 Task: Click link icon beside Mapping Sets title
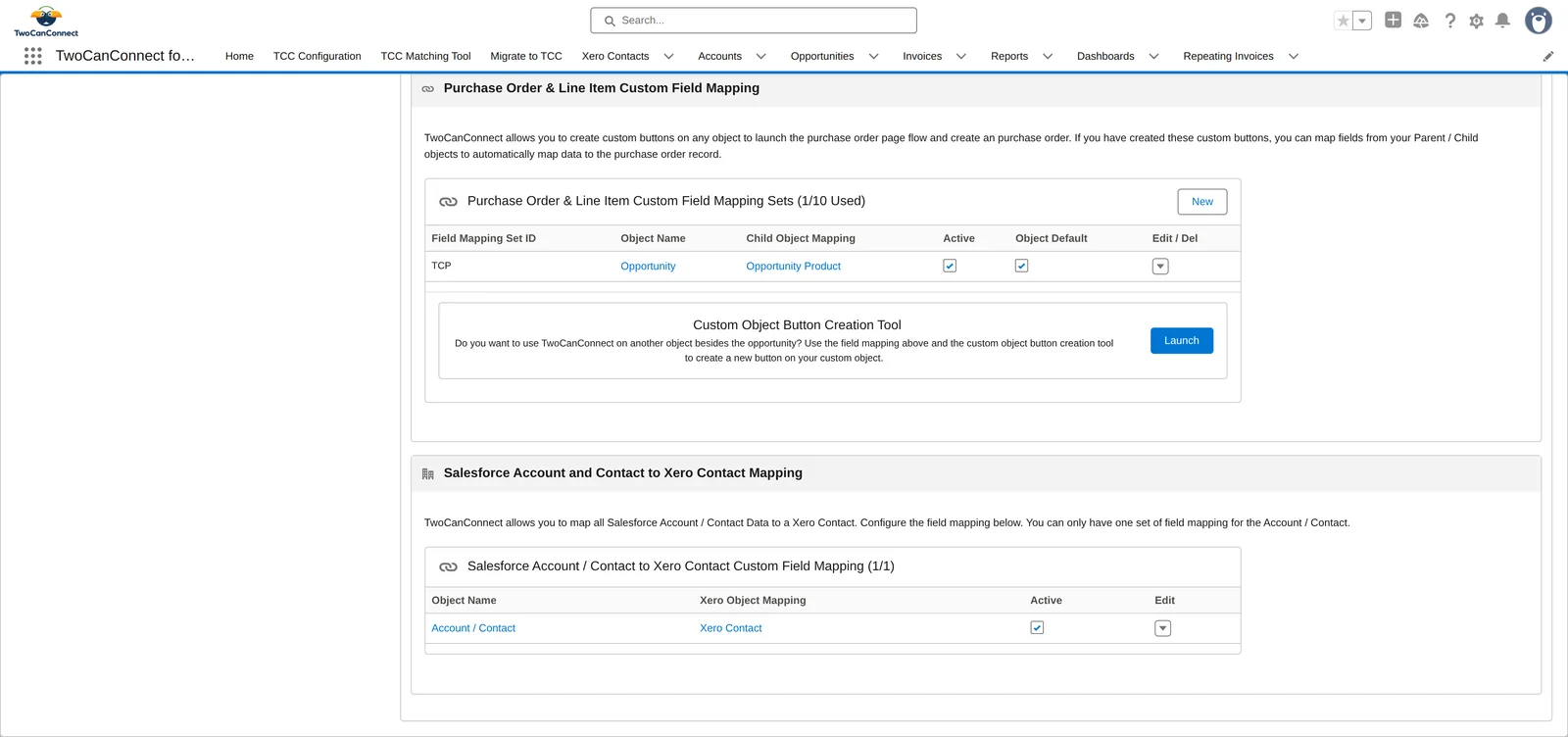click(448, 201)
